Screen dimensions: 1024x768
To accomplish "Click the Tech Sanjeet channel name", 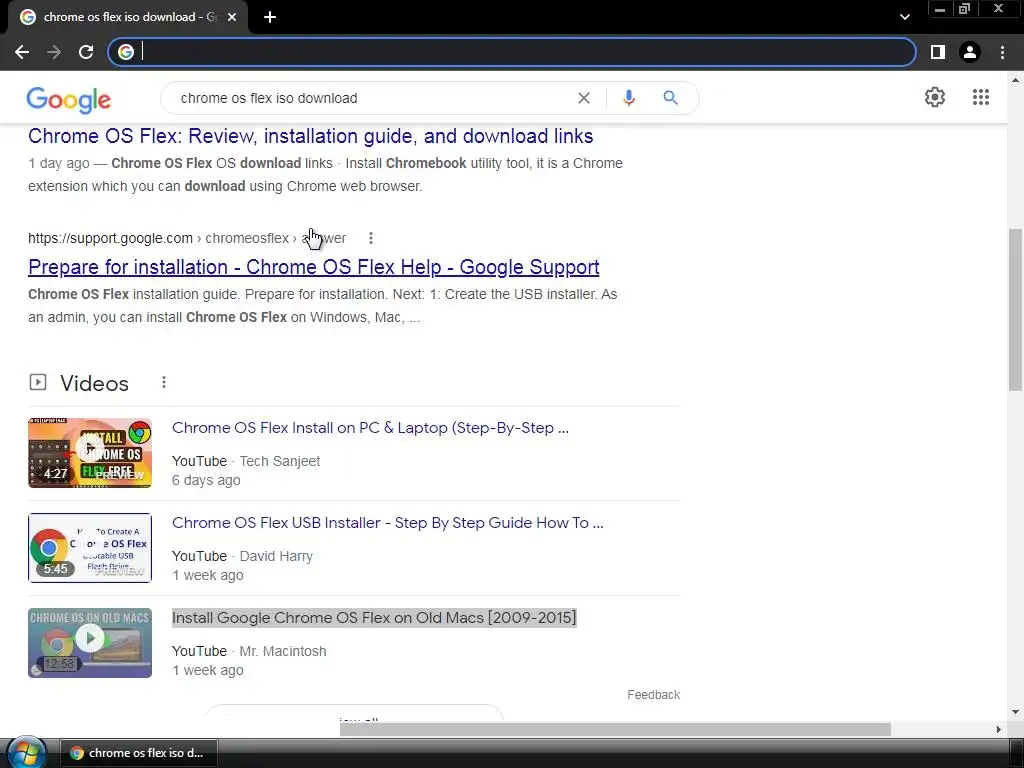I will tap(280, 461).
